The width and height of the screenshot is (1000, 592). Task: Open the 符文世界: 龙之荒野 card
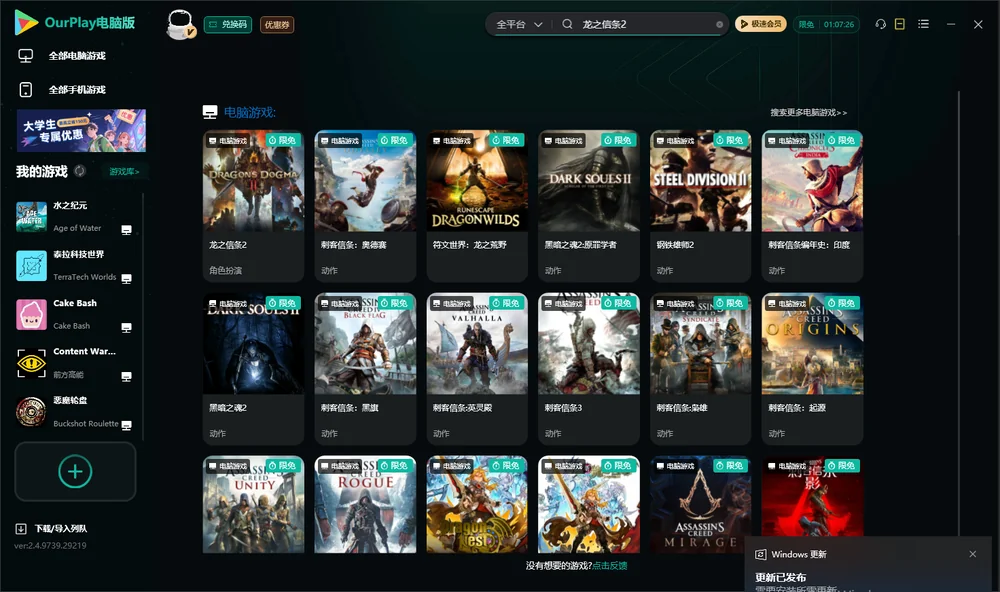[477, 206]
